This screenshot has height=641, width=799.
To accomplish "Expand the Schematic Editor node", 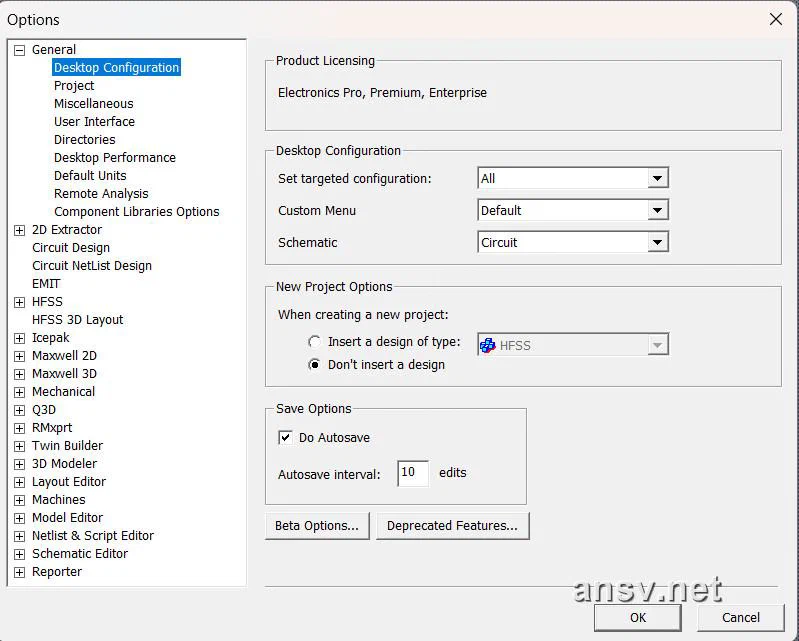I will [19, 554].
